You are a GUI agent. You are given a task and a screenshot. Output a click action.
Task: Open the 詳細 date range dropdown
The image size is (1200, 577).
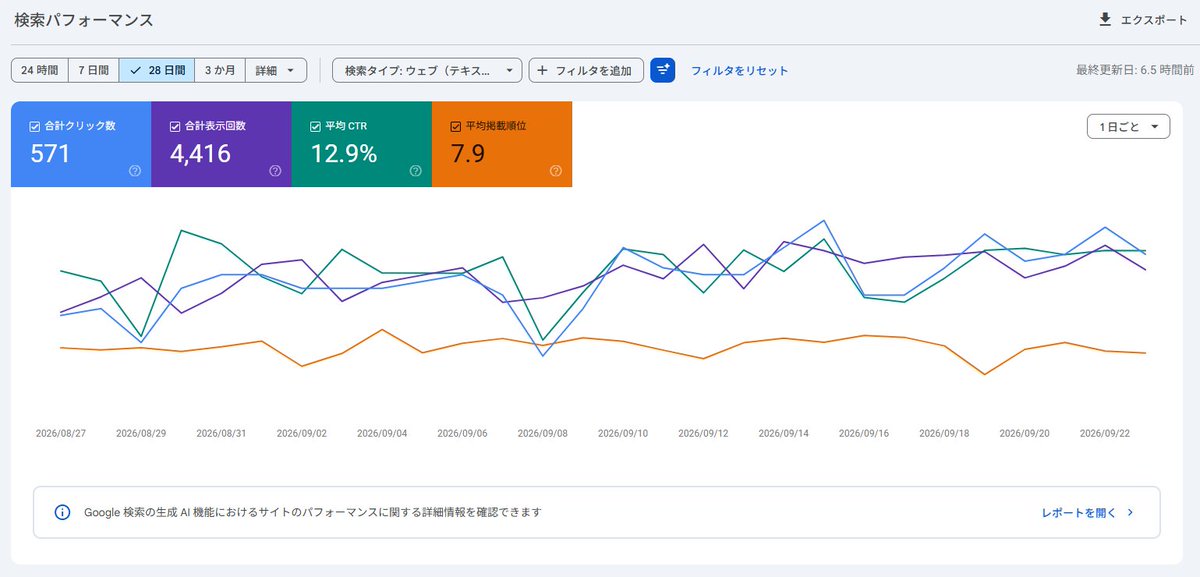[x=275, y=70]
